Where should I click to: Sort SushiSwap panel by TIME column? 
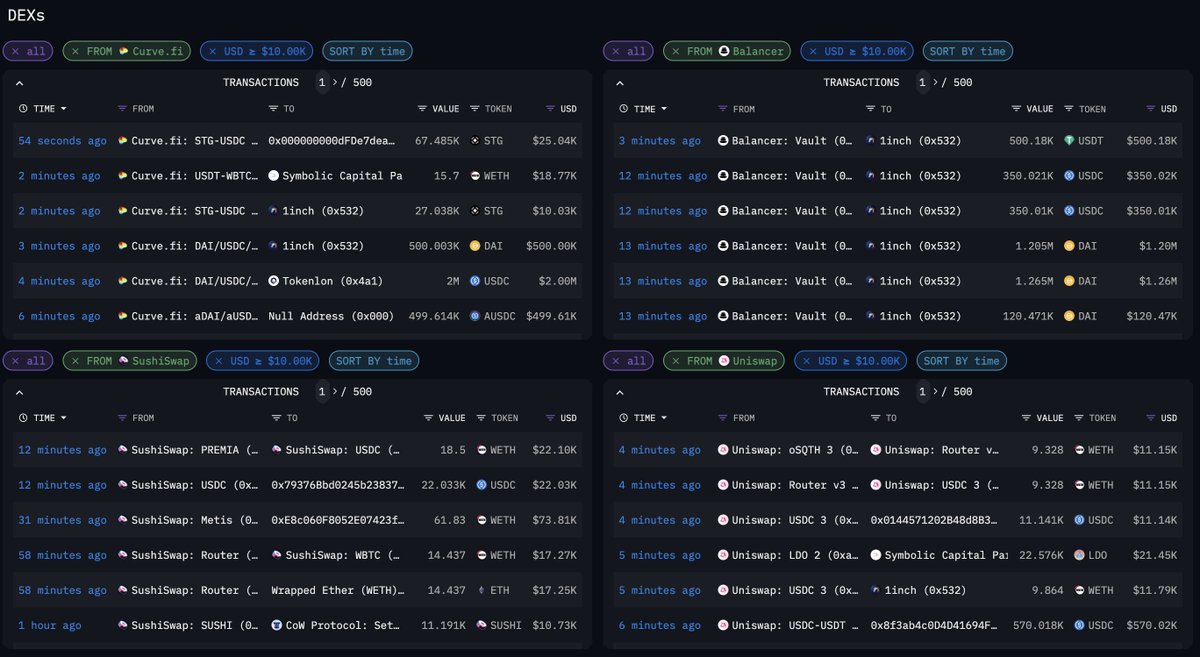pyautogui.click(x=43, y=418)
